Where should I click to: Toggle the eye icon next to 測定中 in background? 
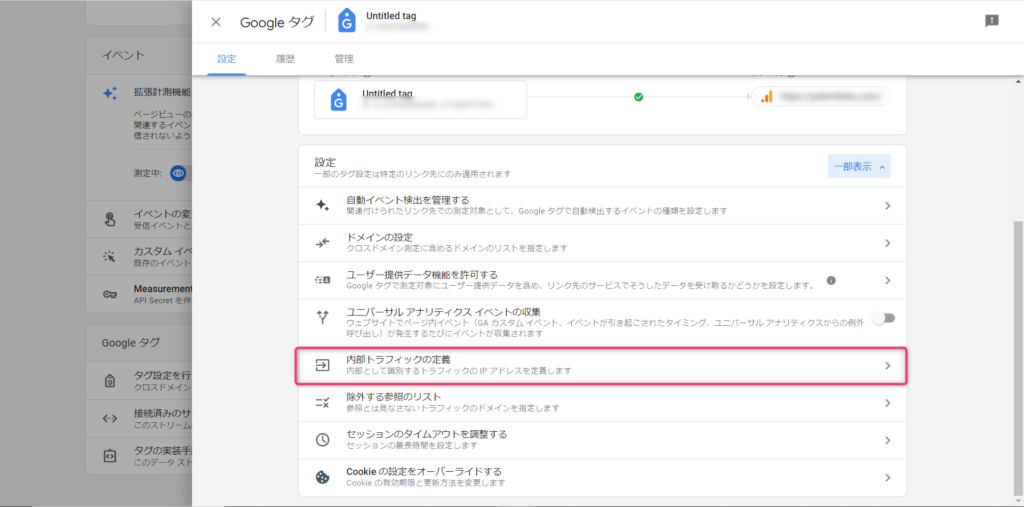point(178,173)
